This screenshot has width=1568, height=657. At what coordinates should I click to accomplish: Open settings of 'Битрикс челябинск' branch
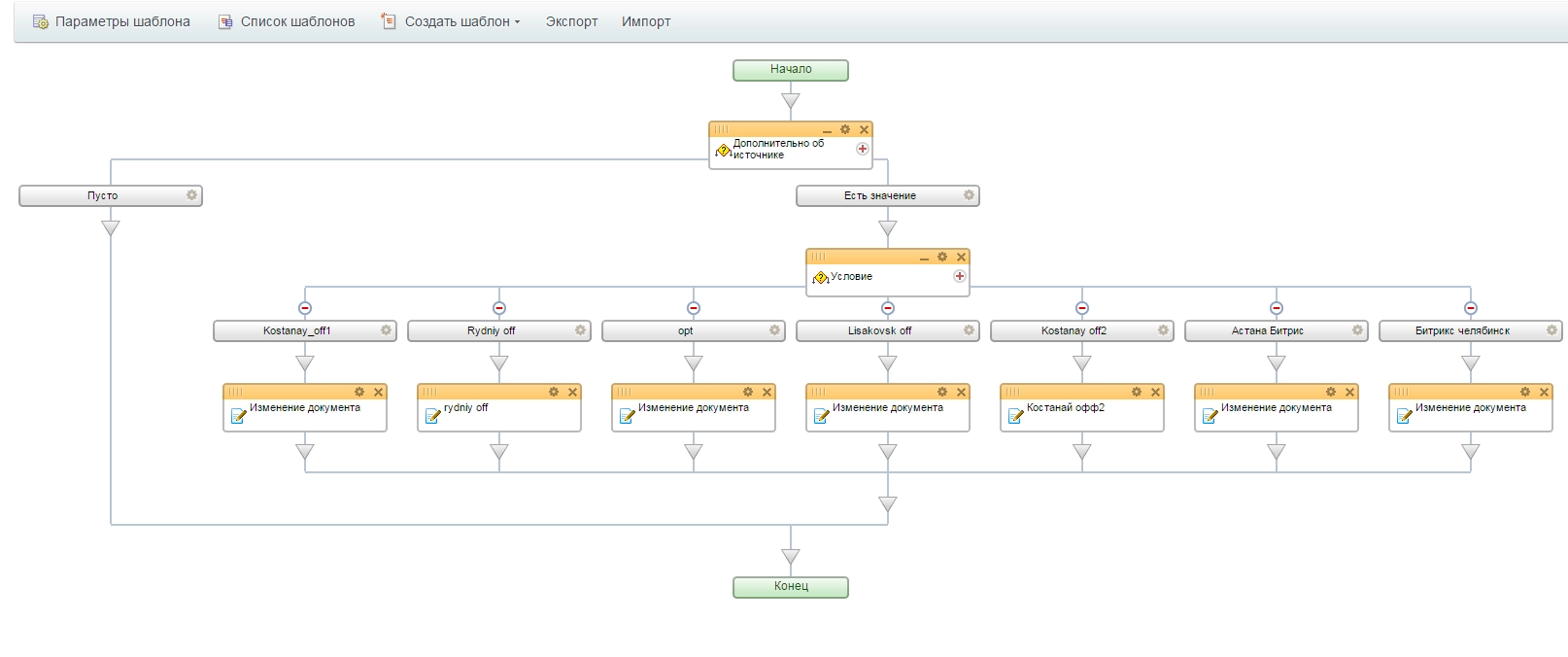[x=1551, y=330]
